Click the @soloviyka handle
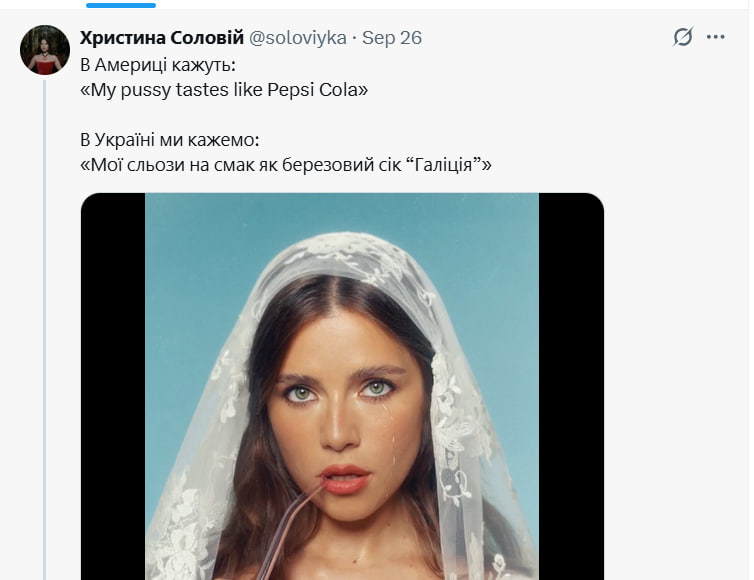 (297, 38)
